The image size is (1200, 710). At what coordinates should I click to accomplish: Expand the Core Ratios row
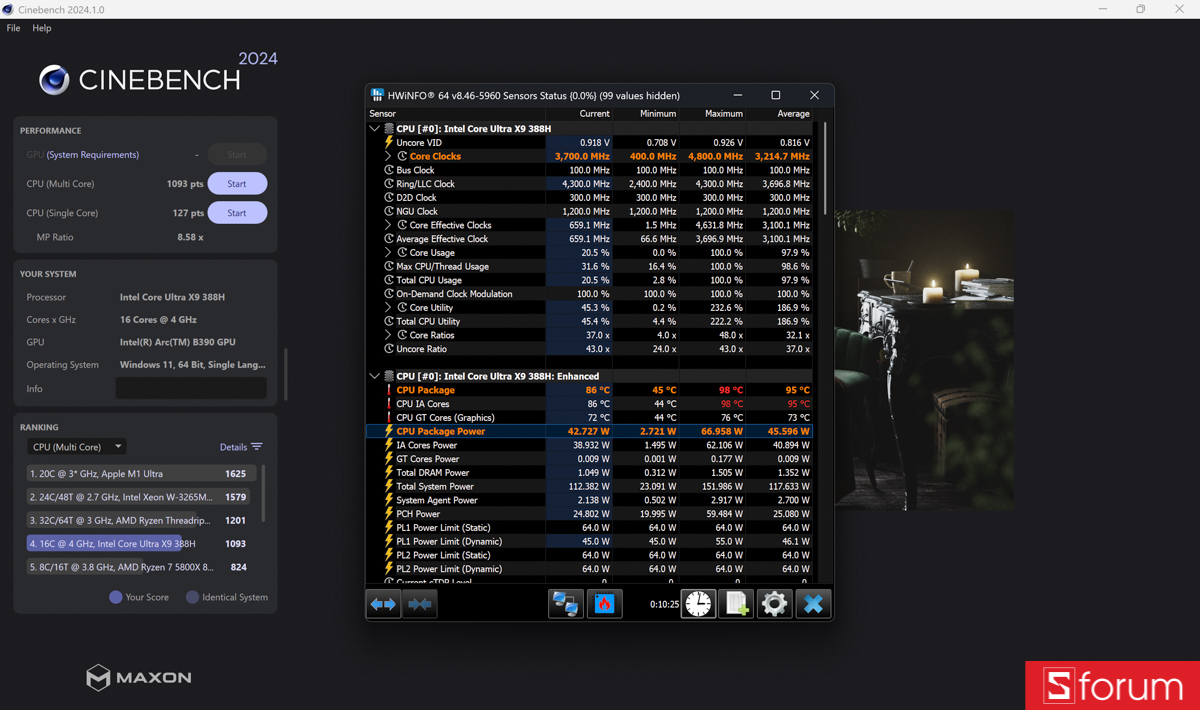(388, 335)
